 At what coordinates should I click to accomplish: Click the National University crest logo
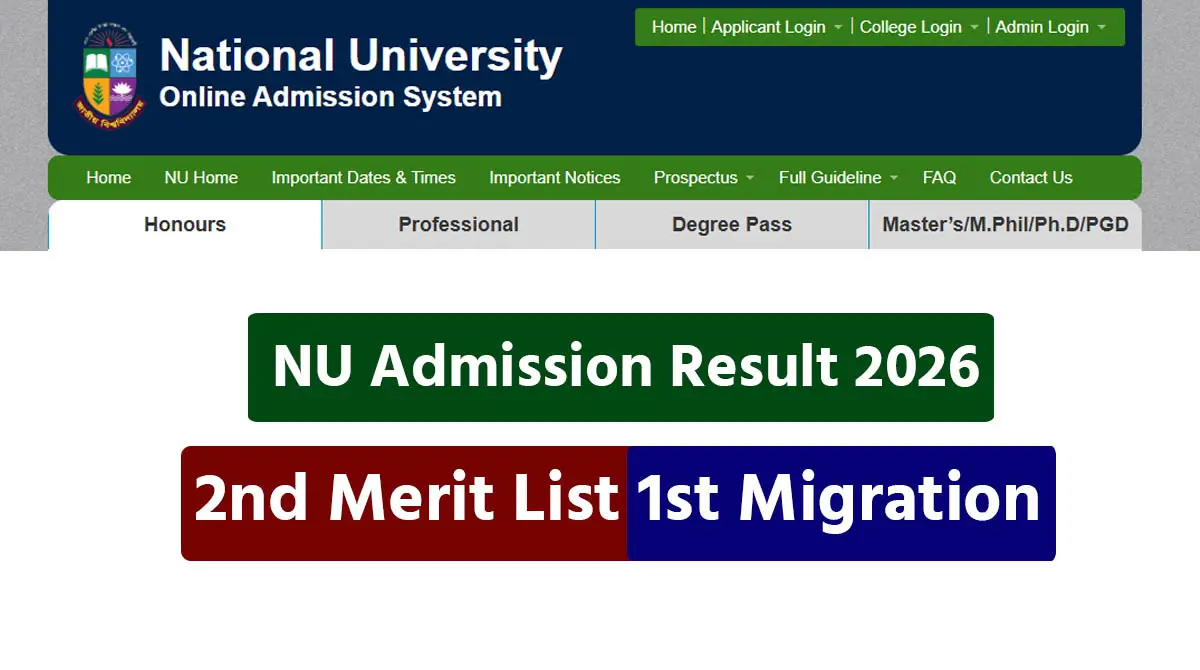coord(110,75)
